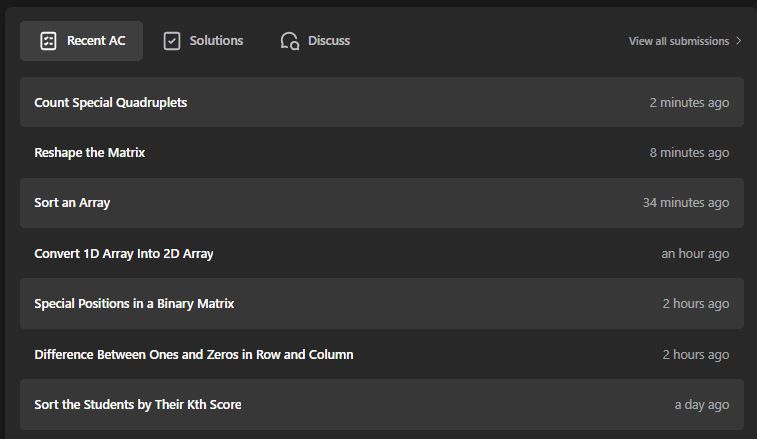Click the Discuss speech bubble icon
757x439 pixels.
[x=290, y=41]
